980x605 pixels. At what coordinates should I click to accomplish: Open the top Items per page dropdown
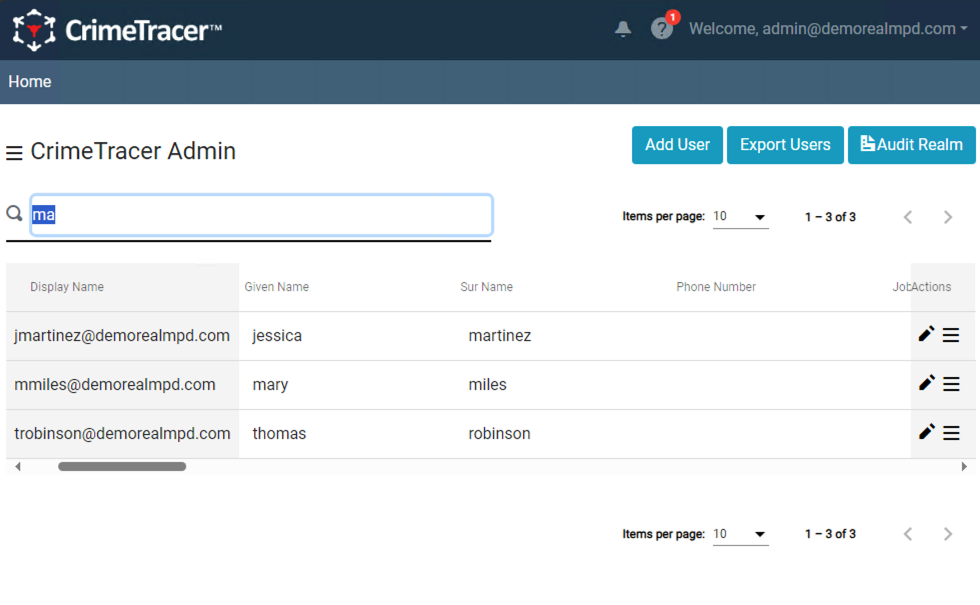[x=740, y=217]
